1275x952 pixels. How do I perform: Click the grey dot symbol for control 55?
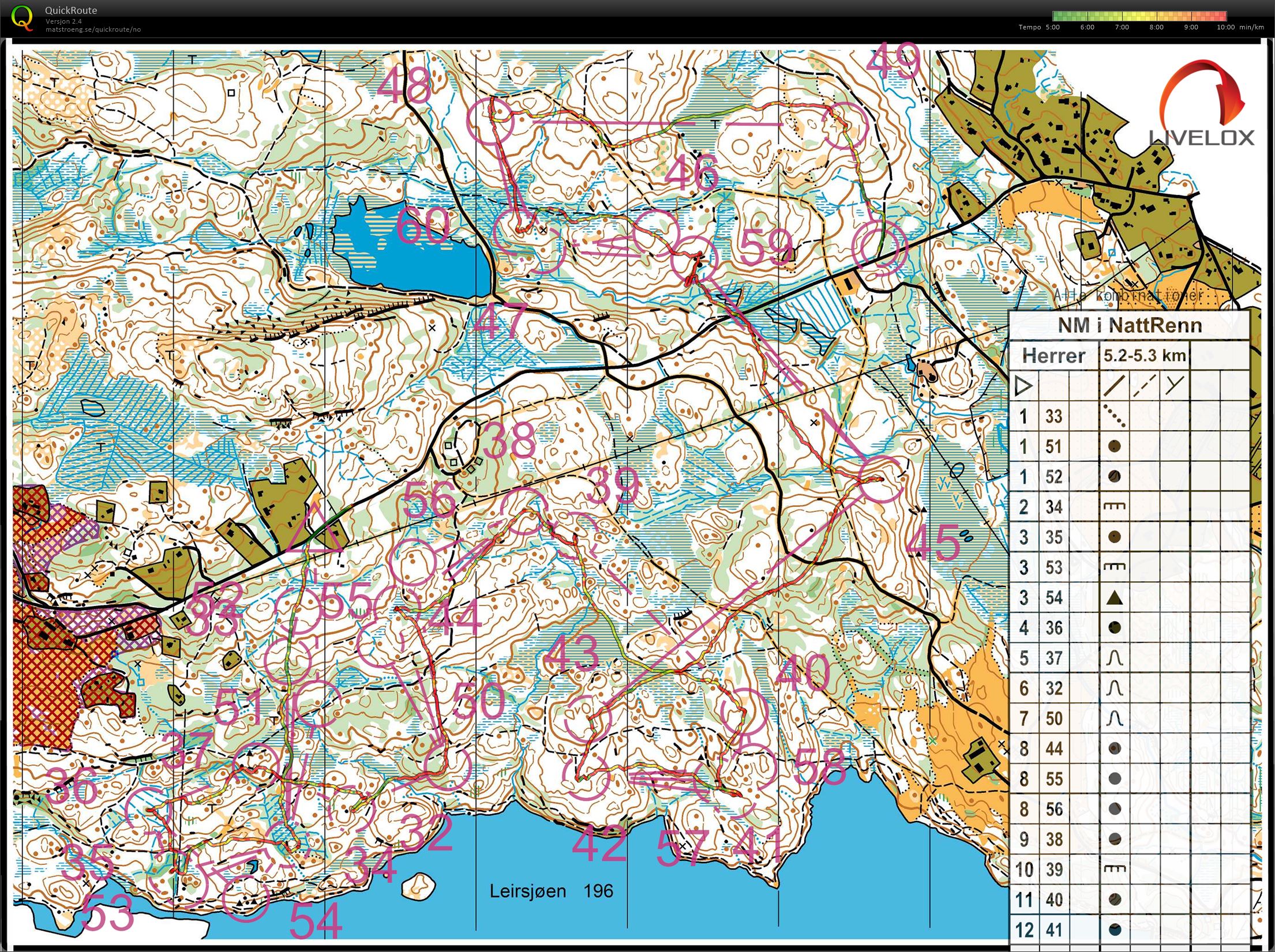pyautogui.click(x=1115, y=779)
